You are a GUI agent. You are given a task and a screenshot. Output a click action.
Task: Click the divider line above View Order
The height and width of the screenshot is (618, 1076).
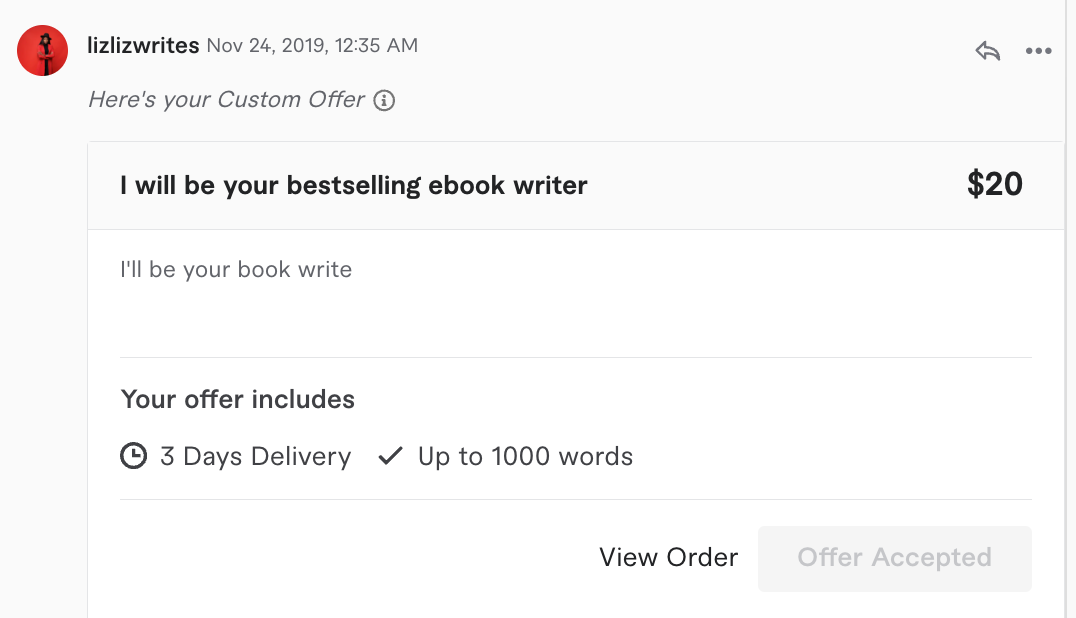(x=575, y=499)
